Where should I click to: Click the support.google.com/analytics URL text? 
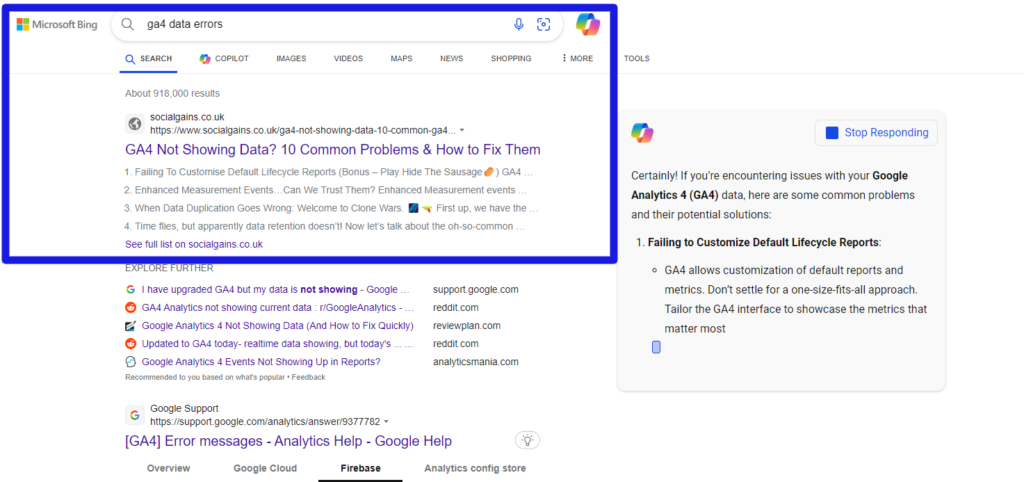click(x=265, y=421)
